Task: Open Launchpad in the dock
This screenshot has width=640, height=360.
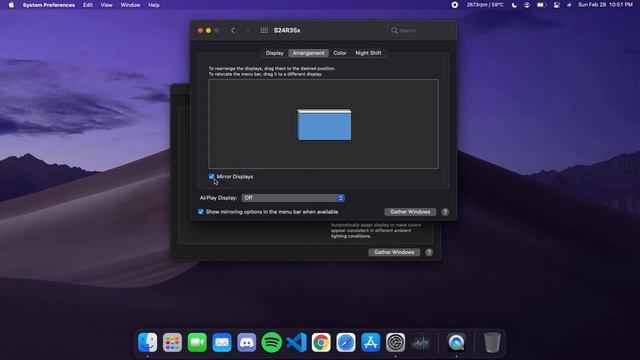Action: point(172,342)
